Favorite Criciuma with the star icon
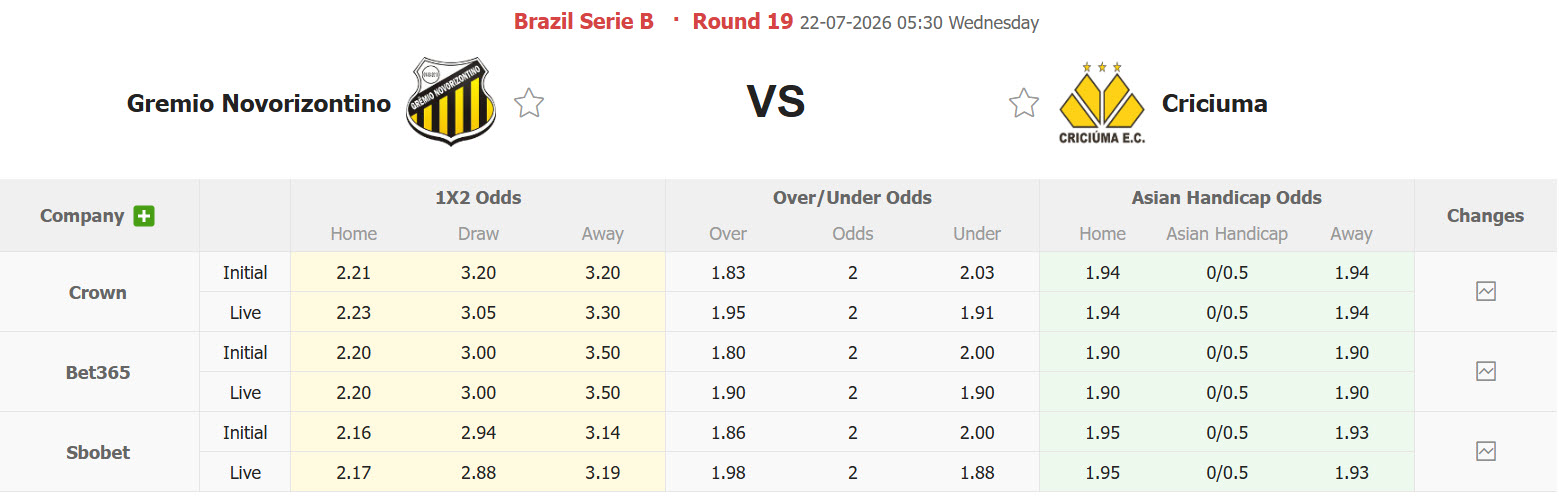This screenshot has height=499, width=1559. [x=1024, y=103]
